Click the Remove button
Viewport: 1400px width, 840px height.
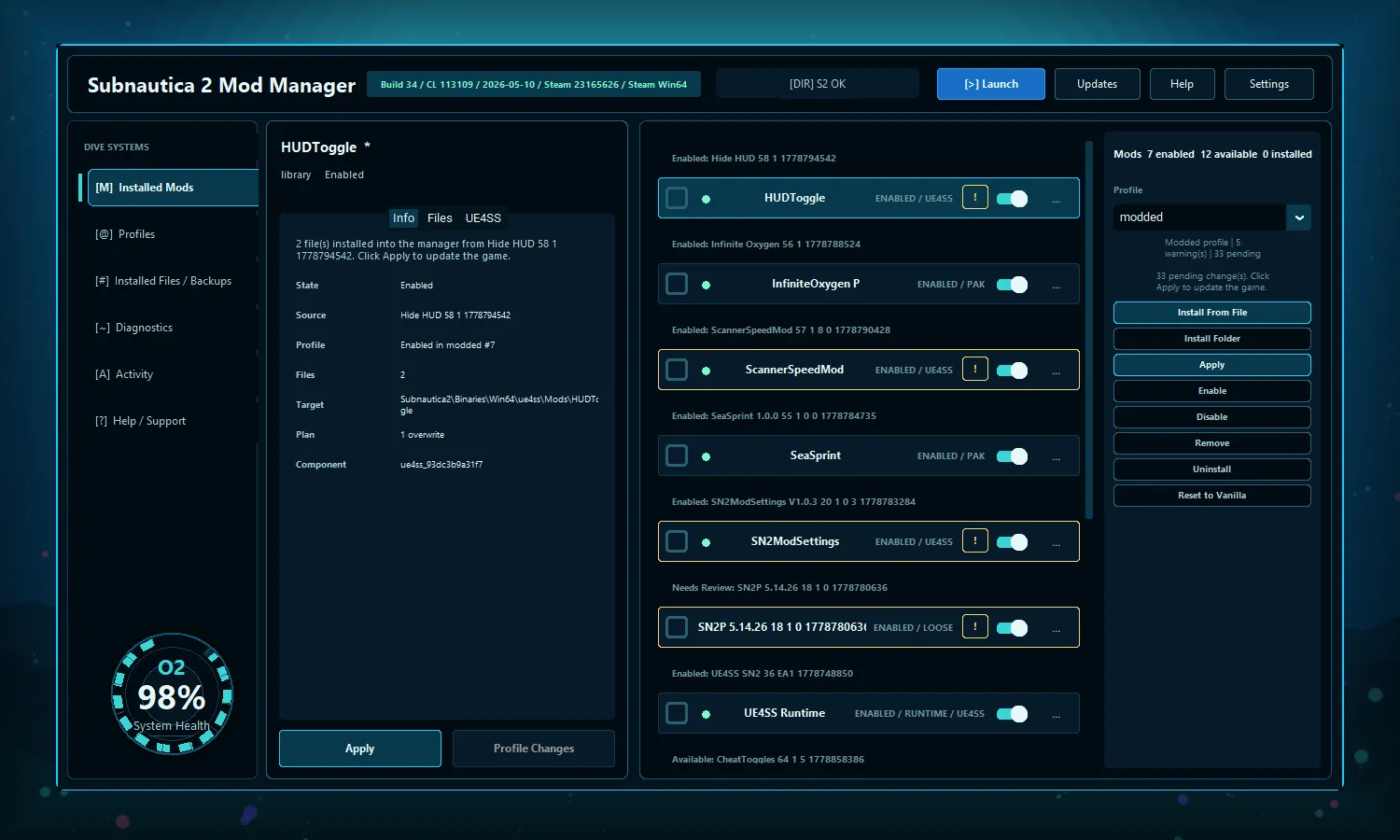[x=1212, y=443]
